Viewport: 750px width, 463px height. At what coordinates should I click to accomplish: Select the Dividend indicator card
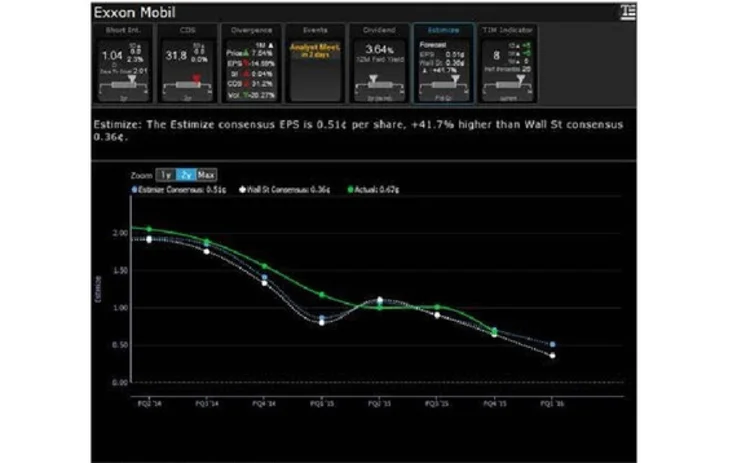click(379, 63)
